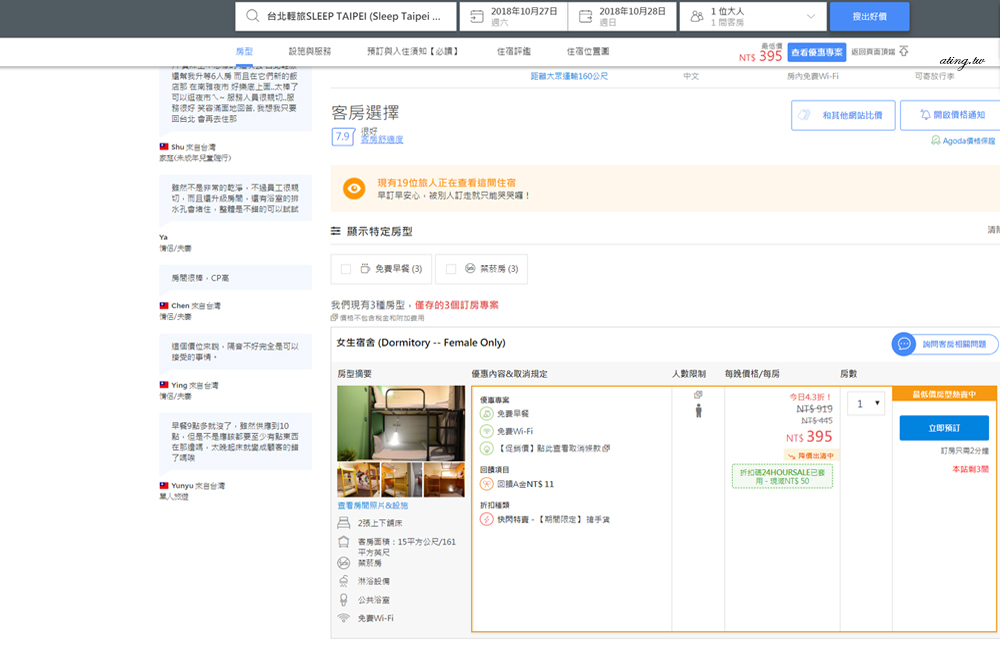This screenshot has width=1000, height=650.
Task: Tick the 禁菸房 (3) filter checkbox
Action: tap(451, 269)
